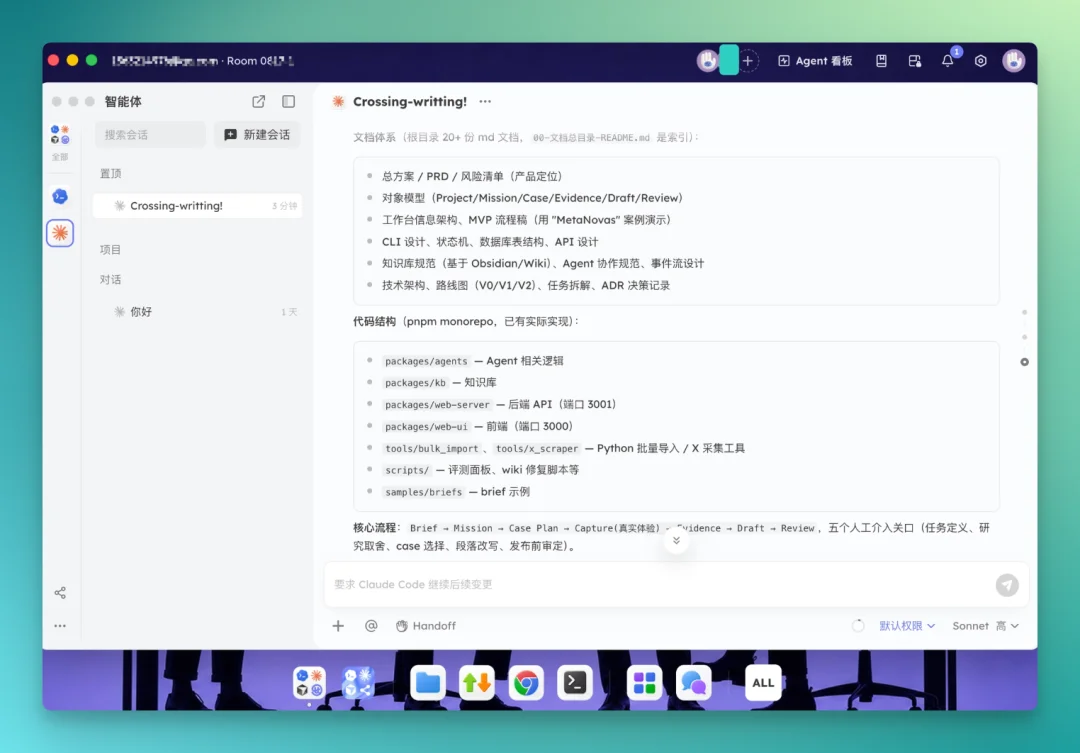This screenshot has height=753, width=1080.
Task: Click the Crossing-writting! chat title
Action: tap(410, 101)
